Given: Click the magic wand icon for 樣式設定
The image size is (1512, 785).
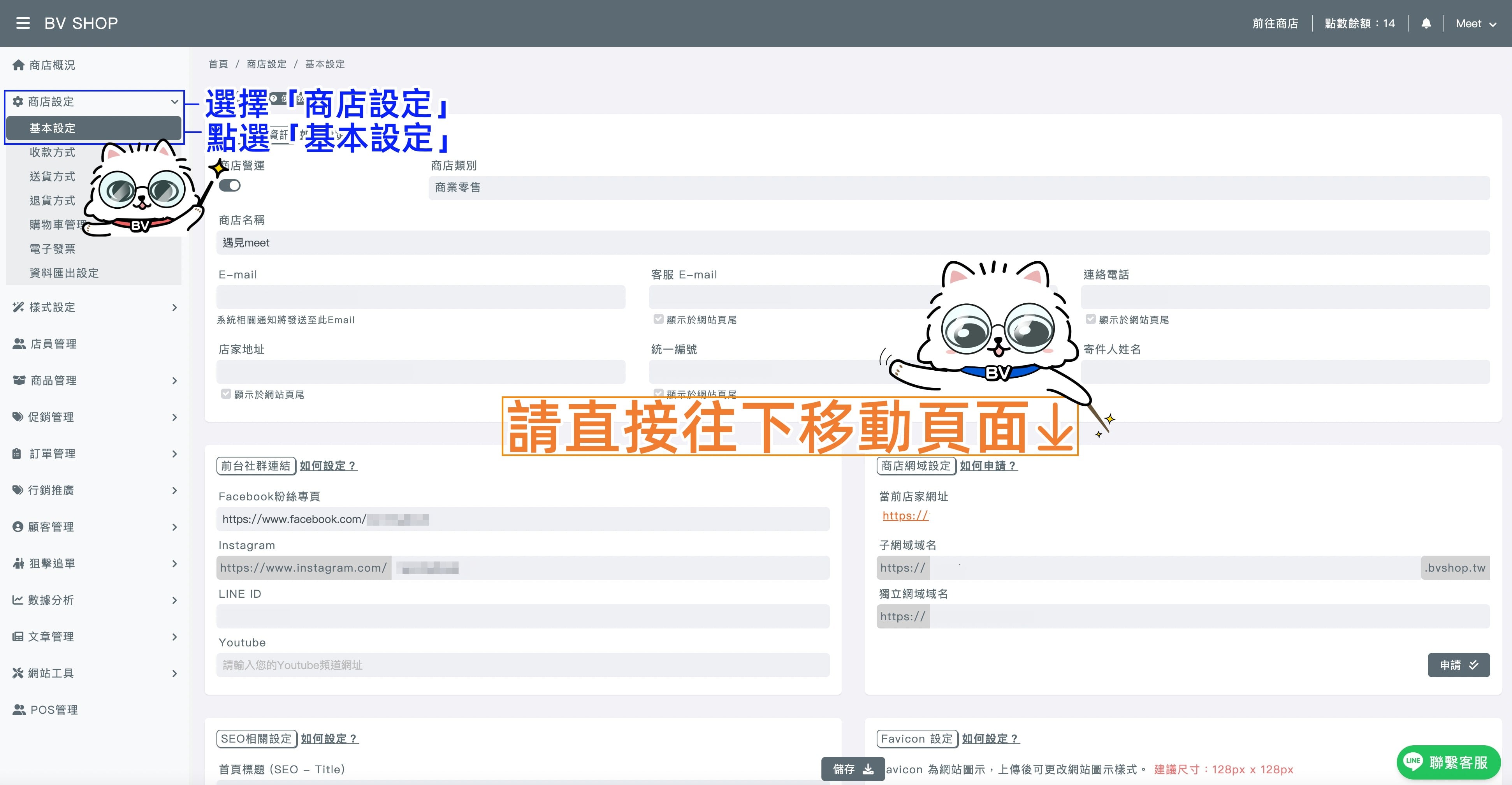Looking at the screenshot, I should [19, 307].
